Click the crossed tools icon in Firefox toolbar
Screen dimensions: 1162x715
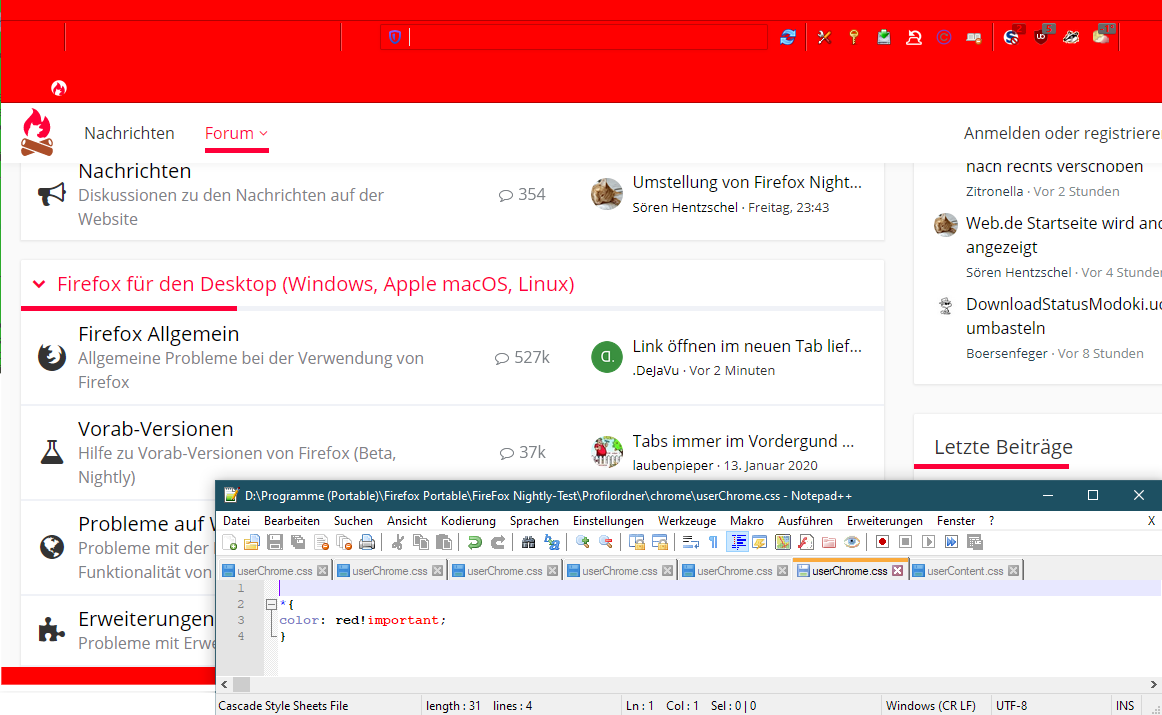pos(824,37)
